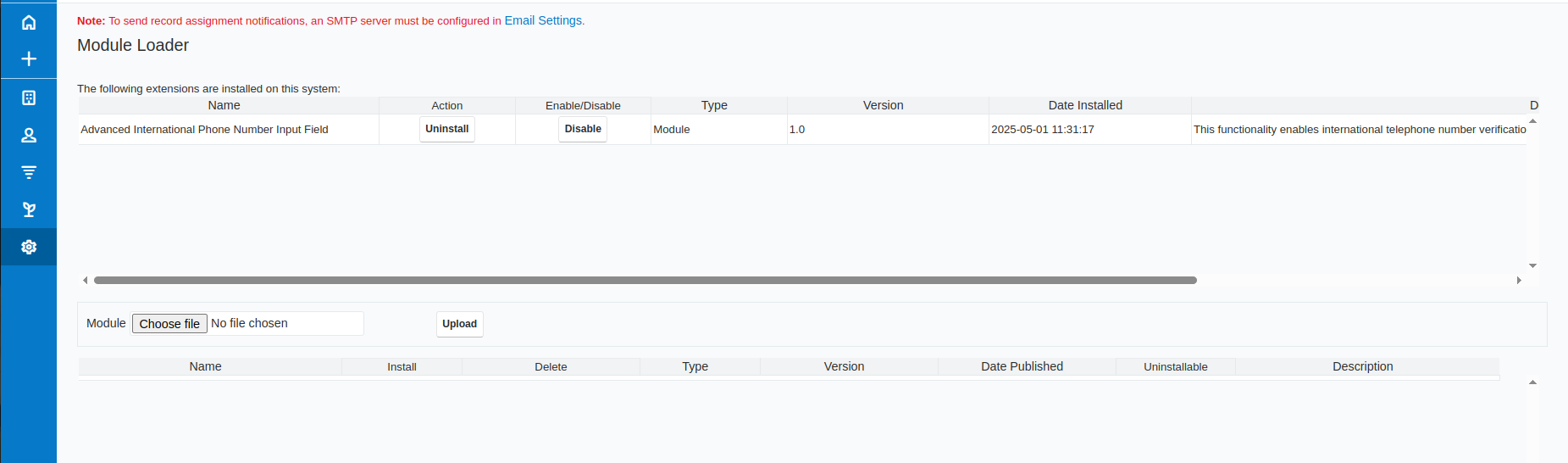1568x463 pixels.
Task: Click down arrow of installed extensions list
Action: (x=1532, y=266)
